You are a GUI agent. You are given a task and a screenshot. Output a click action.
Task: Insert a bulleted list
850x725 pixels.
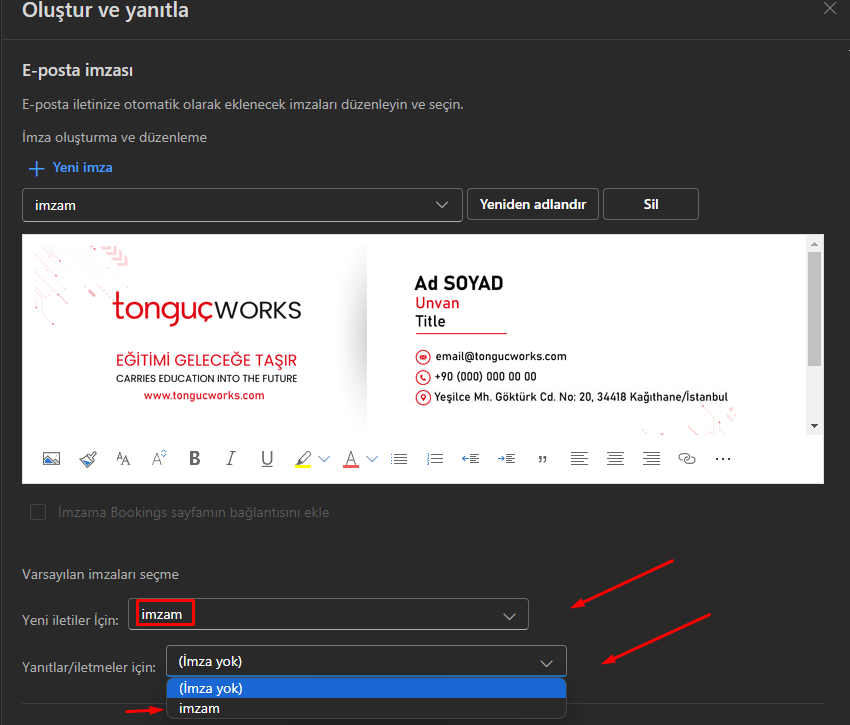tap(399, 459)
